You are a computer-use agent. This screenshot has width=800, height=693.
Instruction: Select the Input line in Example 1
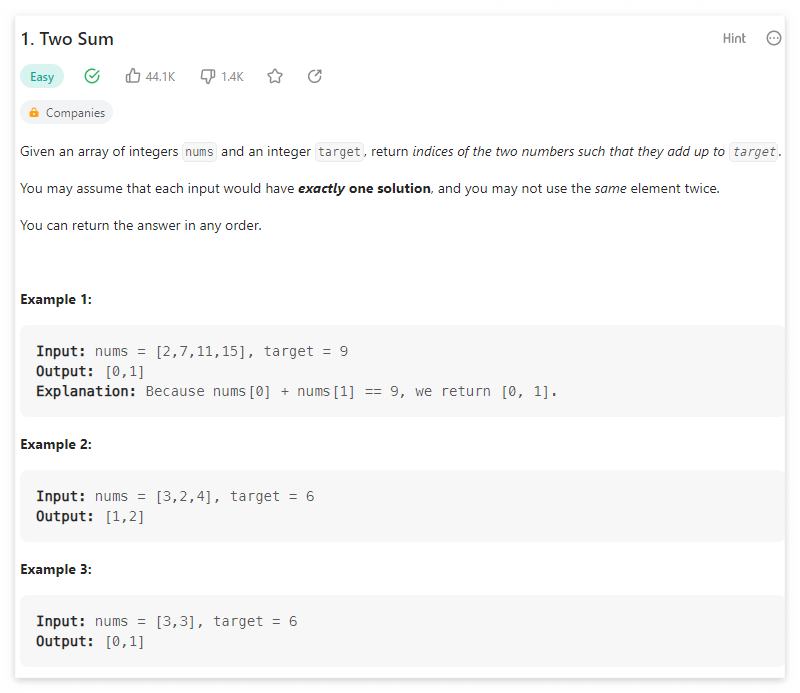pyautogui.click(x=190, y=350)
